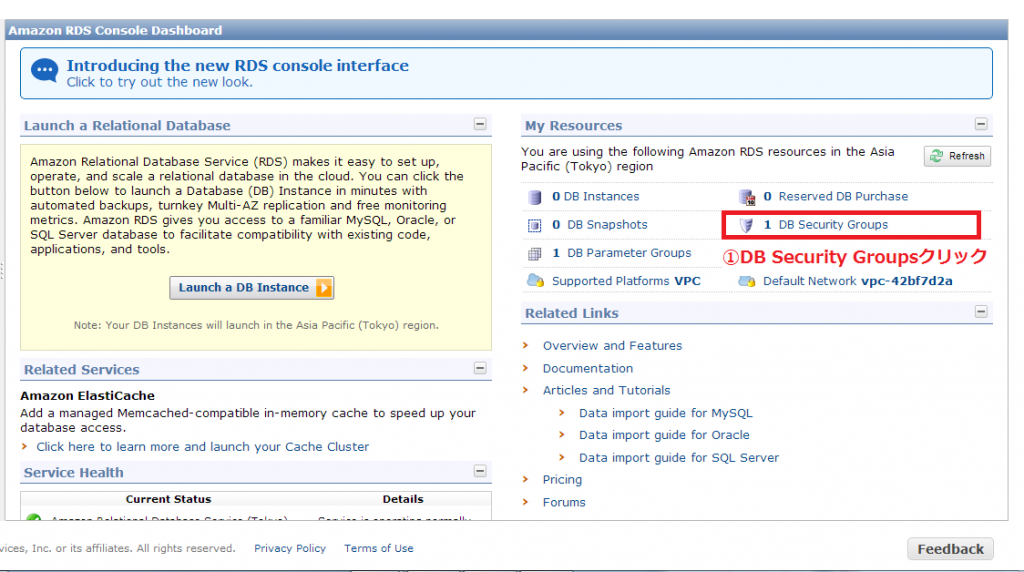Try the new RDS console interface link
1024x572 pixels.
point(238,66)
